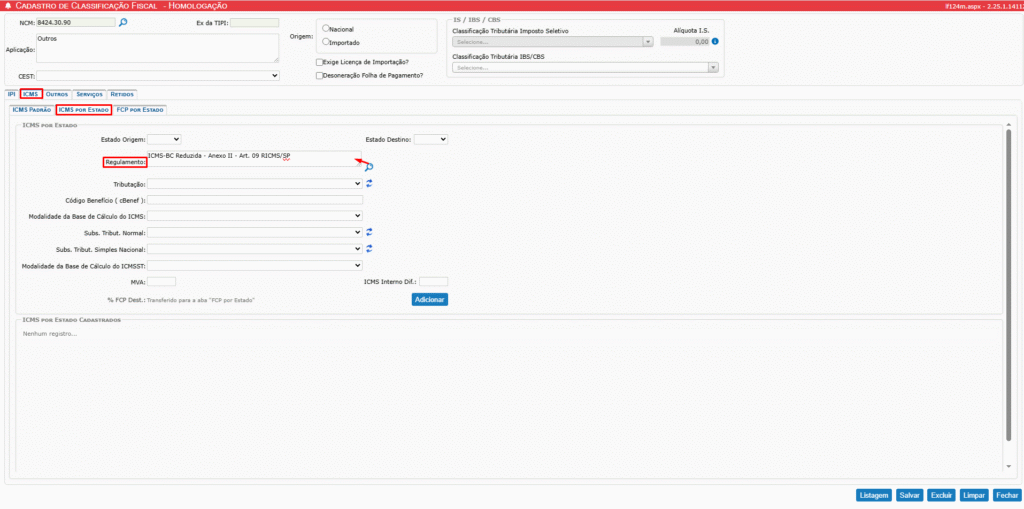Click refresh icon beside Subs. Tribut. Simples Nacional
The image size is (1024, 509).
pos(369,248)
